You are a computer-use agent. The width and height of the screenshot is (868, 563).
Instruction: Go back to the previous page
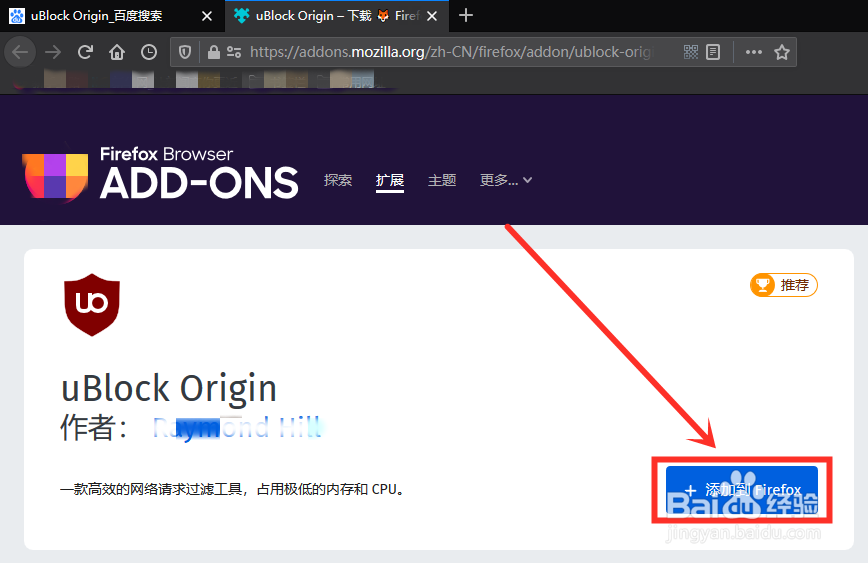tap(20, 53)
